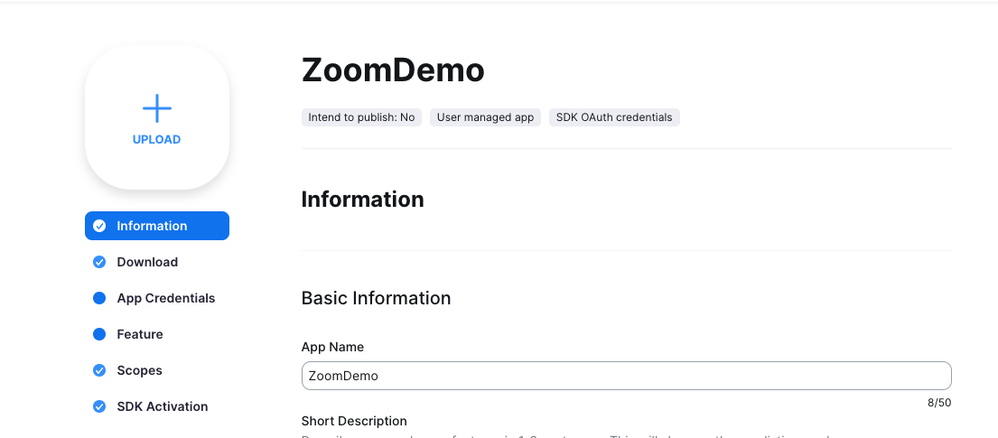Image resolution: width=998 pixels, height=438 pixels.
Task: Click the ZoomDemo app title heading
Action: click(x=393, y=70)
